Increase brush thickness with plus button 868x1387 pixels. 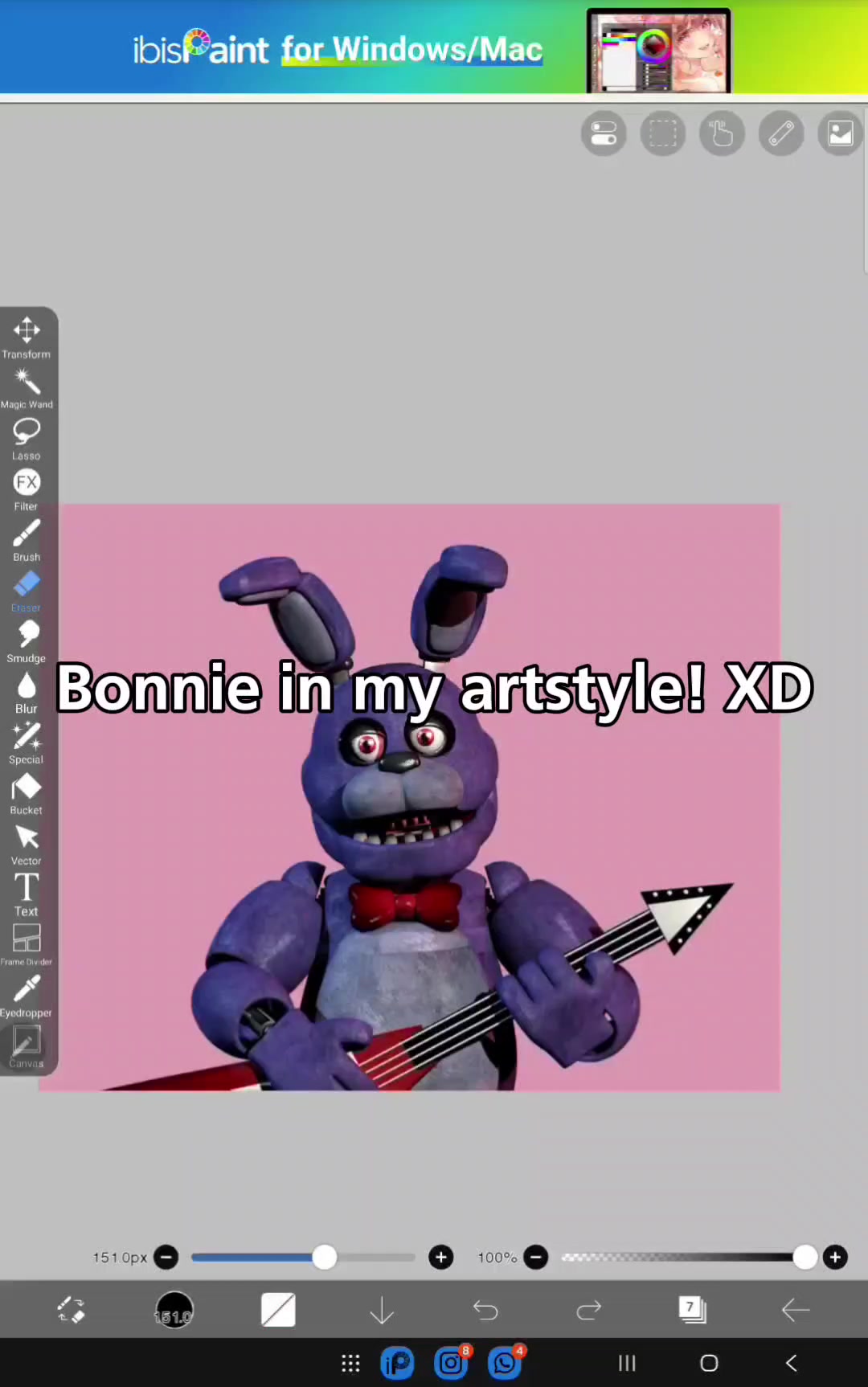click(x=440, y=1257)
